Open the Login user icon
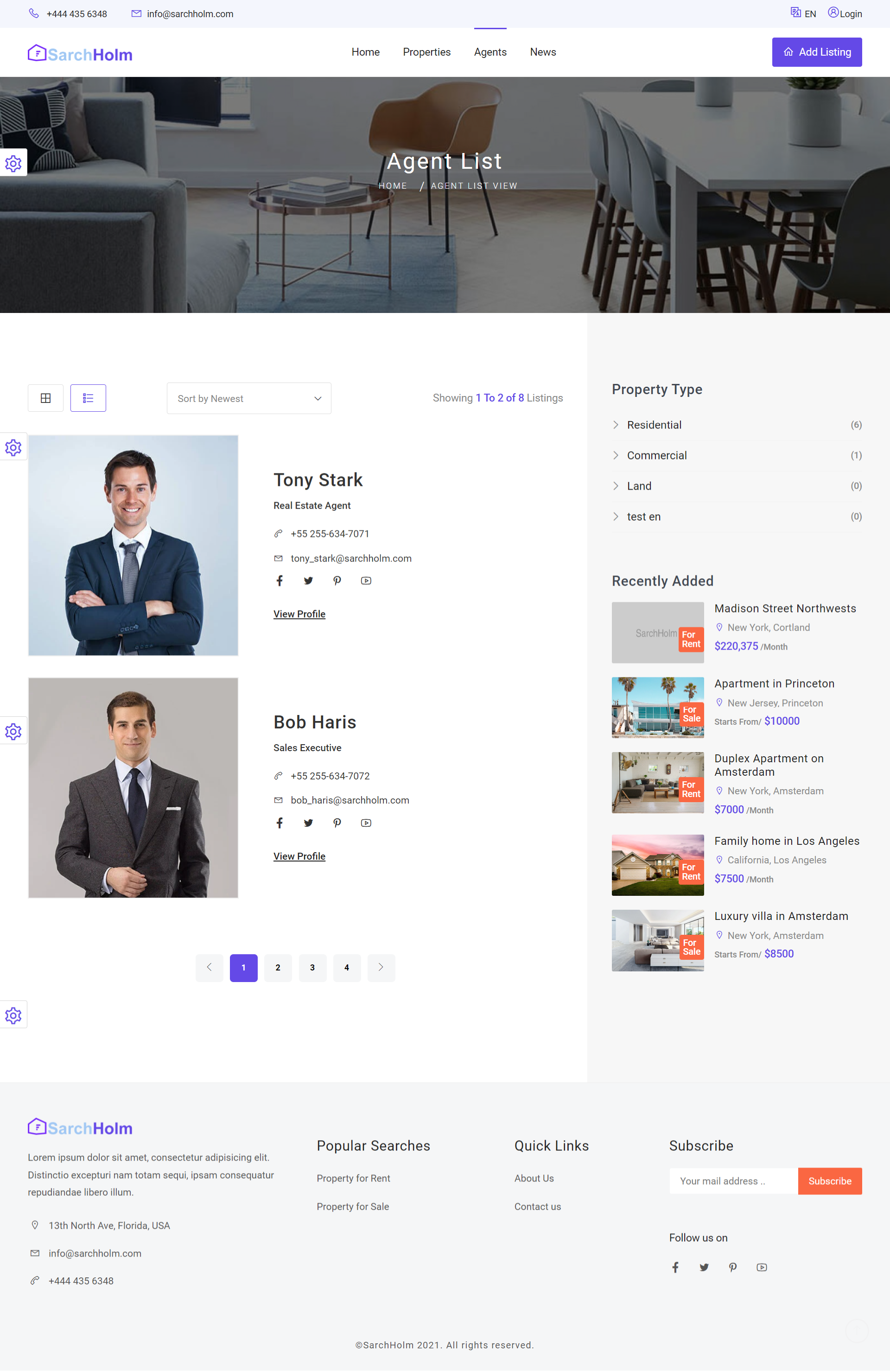This screenshot has width=890, height=1372. [x=833, y=13]
